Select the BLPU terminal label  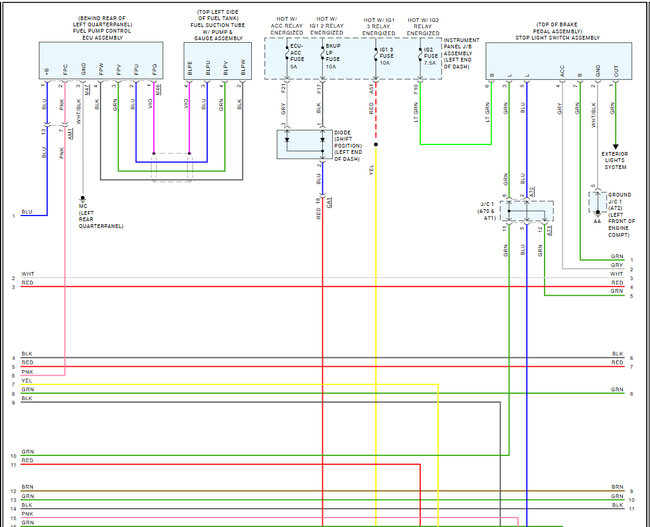[208, 69]
